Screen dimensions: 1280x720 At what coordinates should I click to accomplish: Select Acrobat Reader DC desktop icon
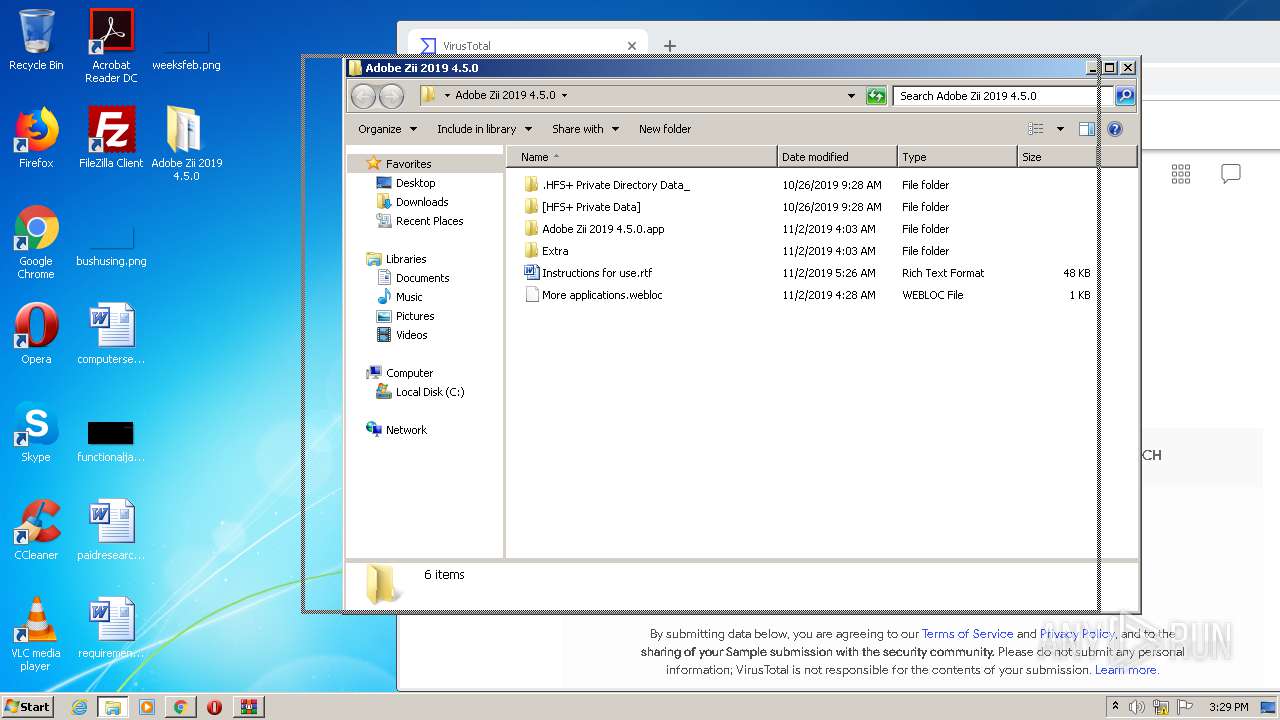coord(111,46)
